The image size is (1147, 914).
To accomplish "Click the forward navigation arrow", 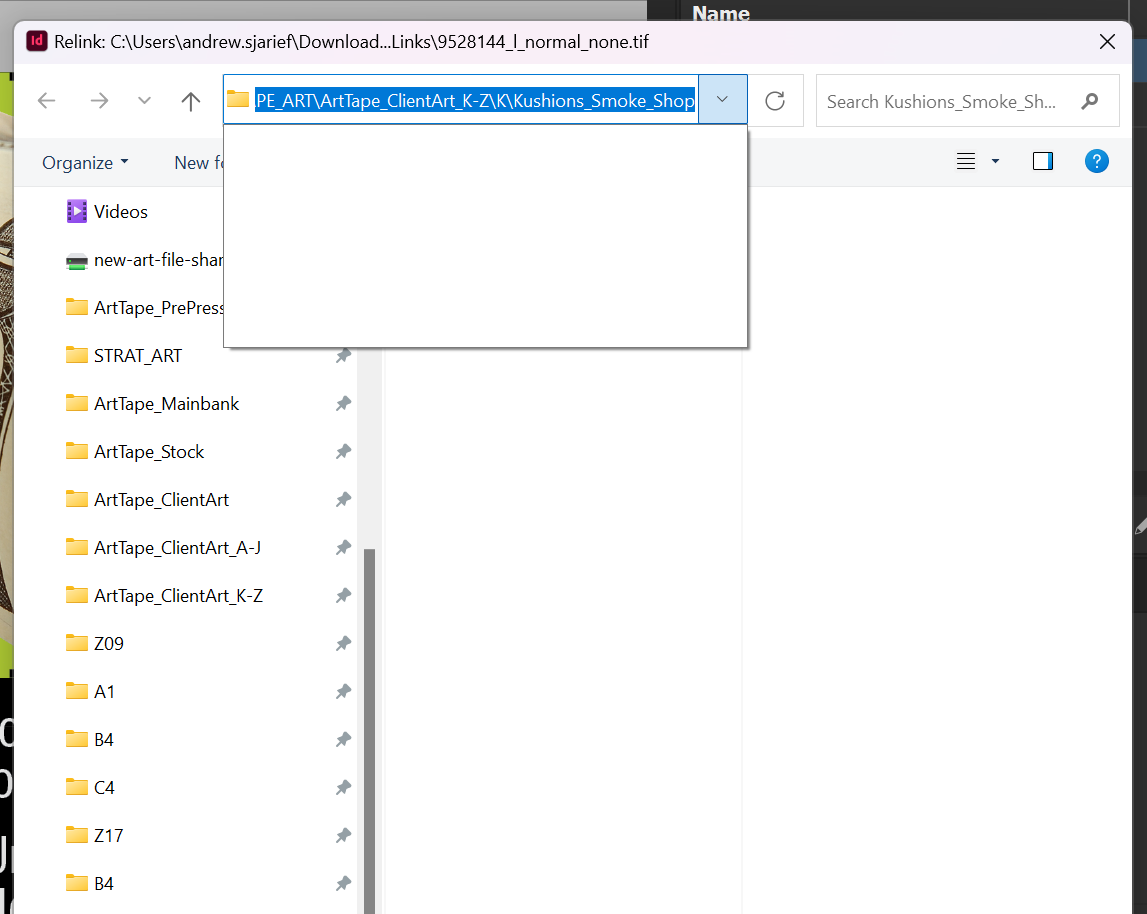I will (97, 100).
